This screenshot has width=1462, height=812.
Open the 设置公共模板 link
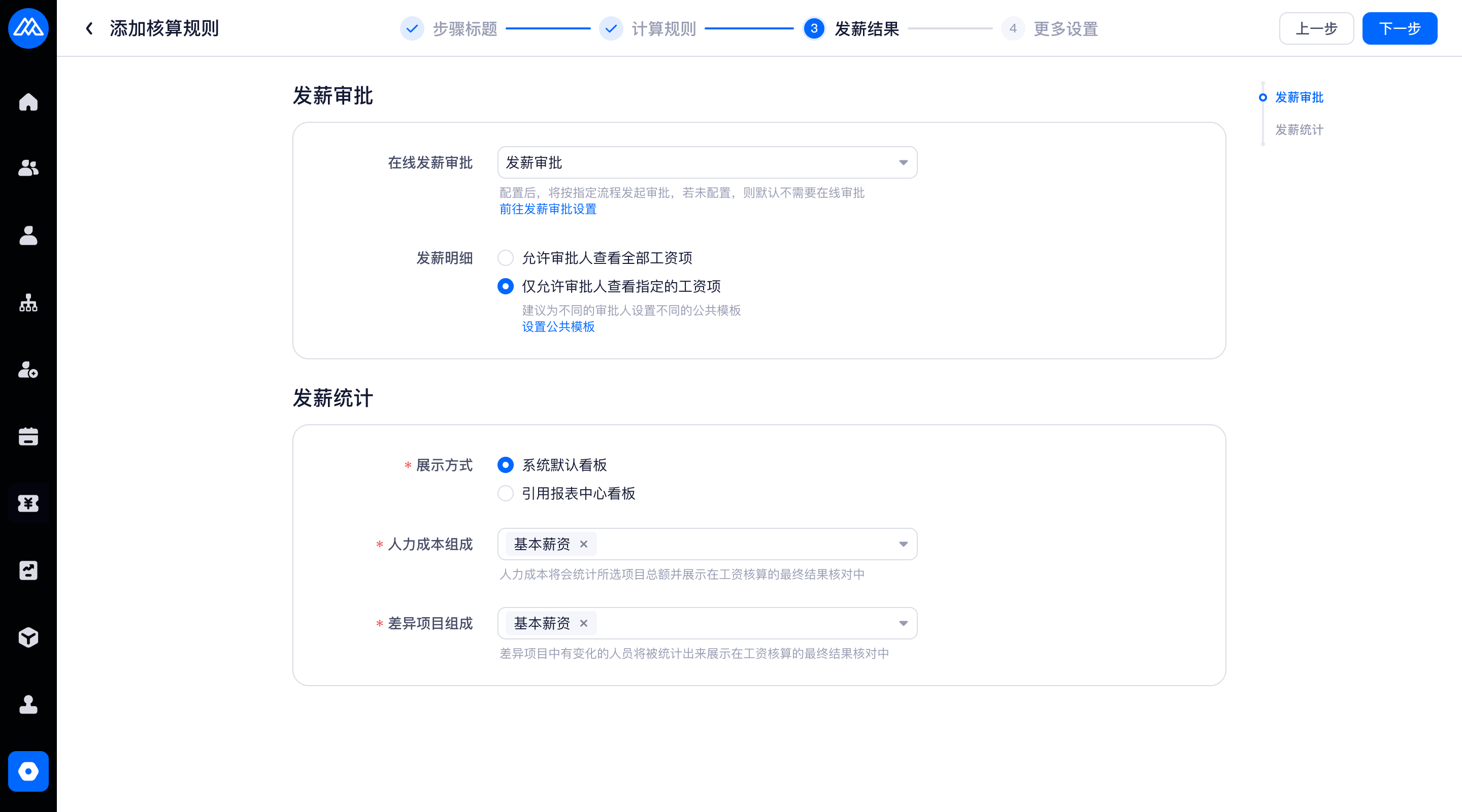558,326
